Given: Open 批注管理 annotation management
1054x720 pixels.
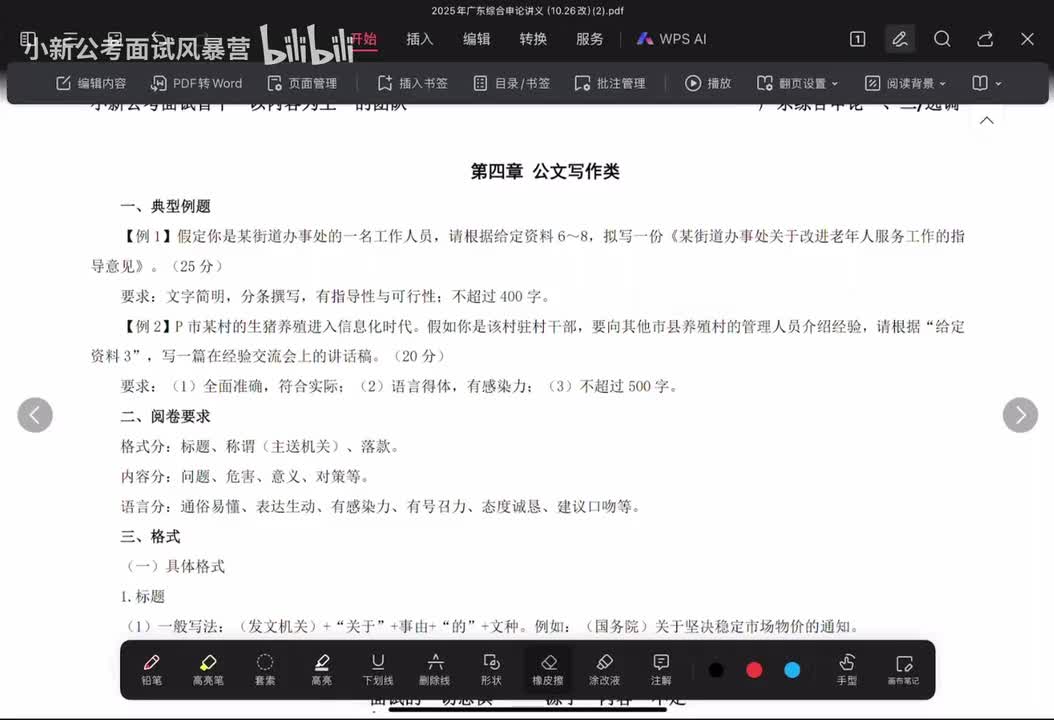Looking at the screenshot, I should click(610, 83).
